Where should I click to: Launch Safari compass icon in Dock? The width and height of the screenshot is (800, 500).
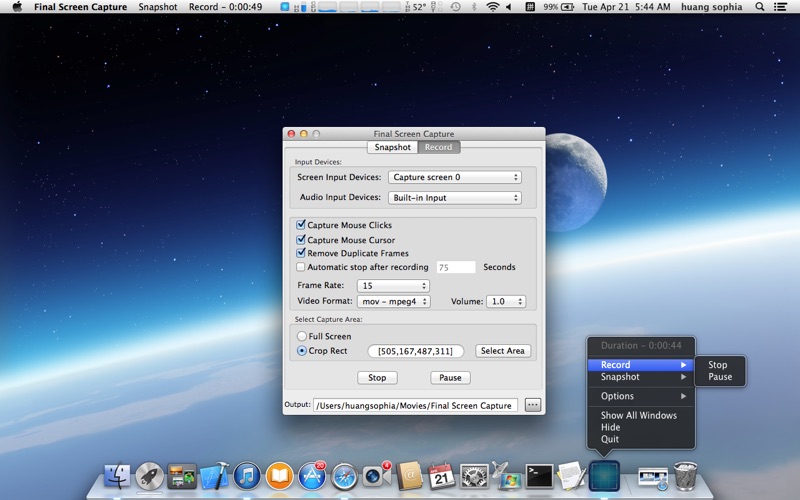point(344,476)
